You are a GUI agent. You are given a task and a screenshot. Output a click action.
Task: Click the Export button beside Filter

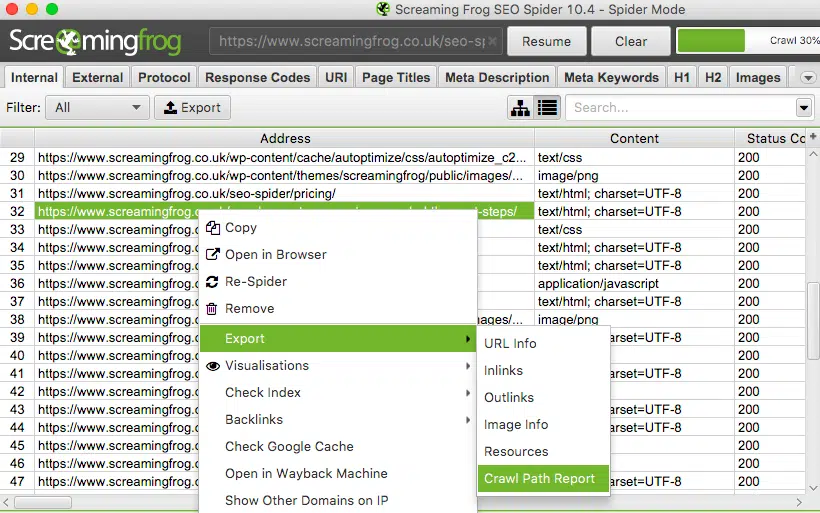tap(192, 108)
